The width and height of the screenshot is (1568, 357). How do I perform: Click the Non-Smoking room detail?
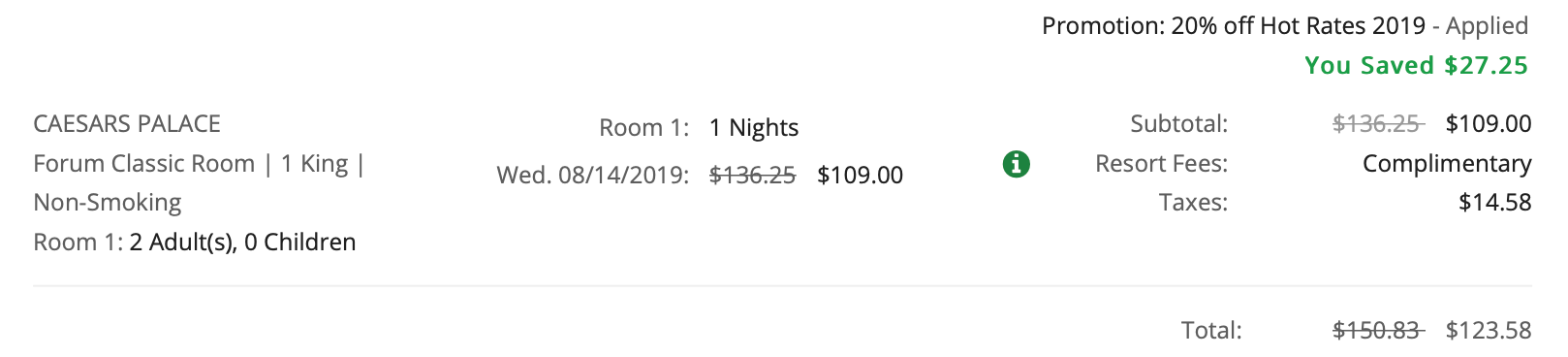tap(108, 203)
